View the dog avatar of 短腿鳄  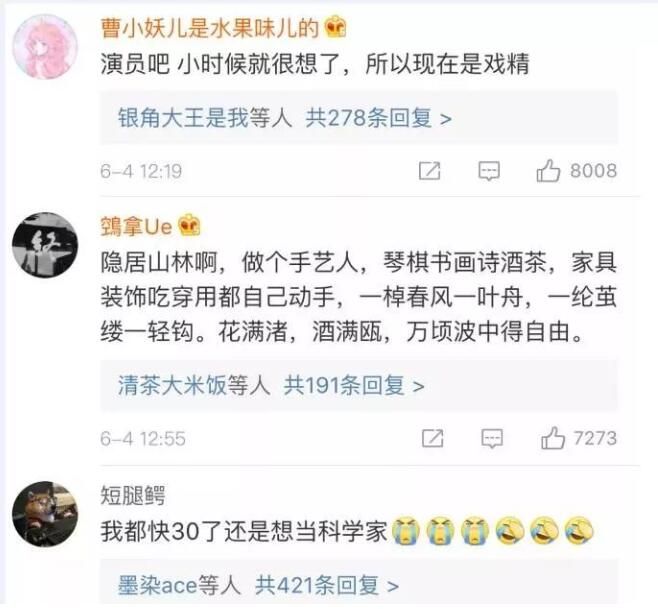pyautogui.click(x=45, y=514)
